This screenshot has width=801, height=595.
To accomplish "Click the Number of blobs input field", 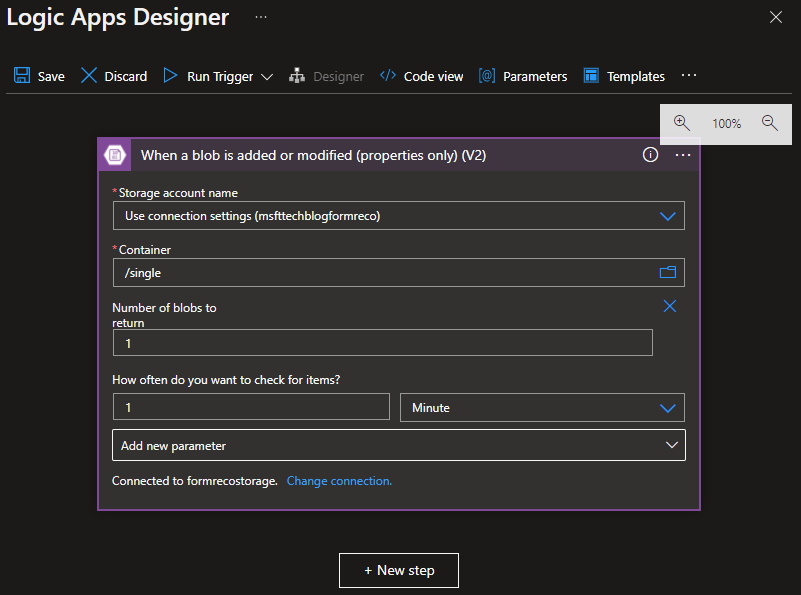I will point(382,343).
